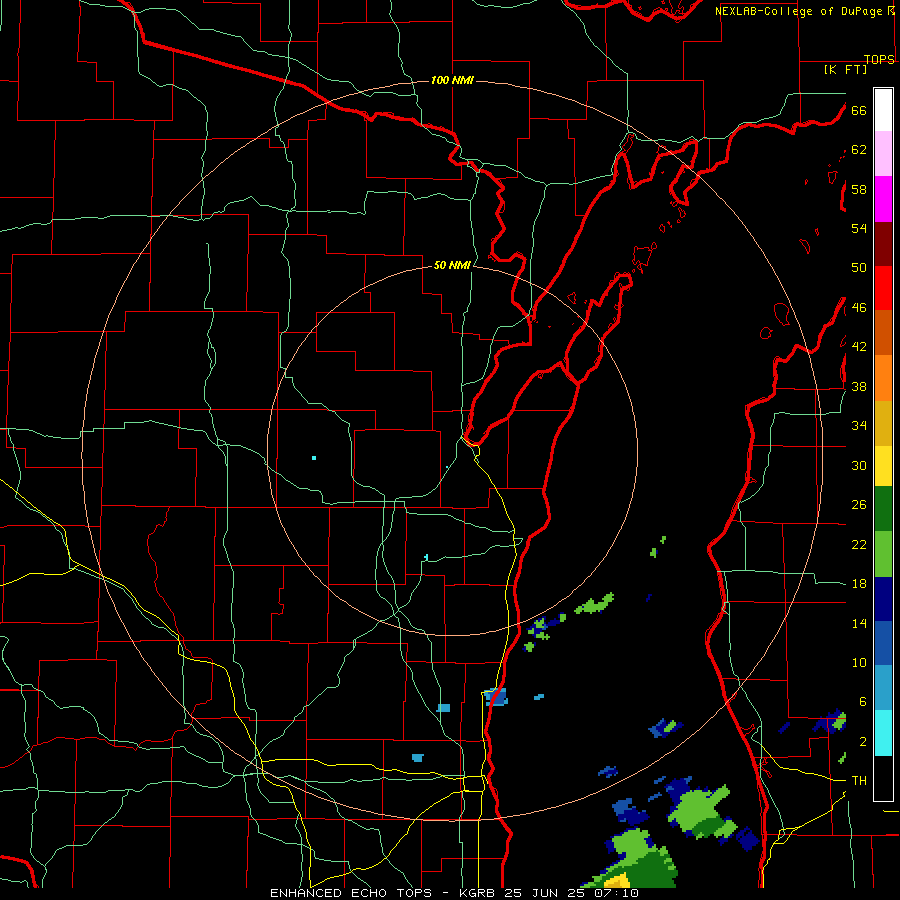Click the black TH threshold legend swatch

pos(883,778)
